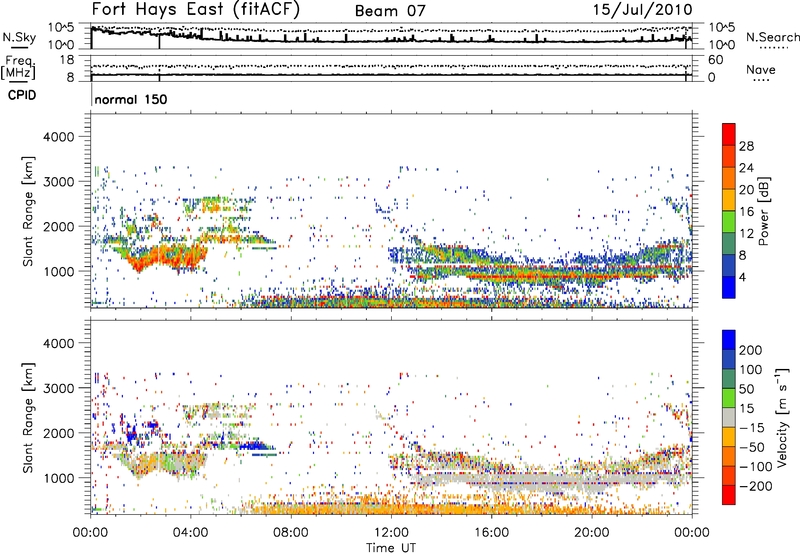Click the '4000' tick on power panel
The width and height of the screenshot is (800, 554).
[x=58, y=137]
